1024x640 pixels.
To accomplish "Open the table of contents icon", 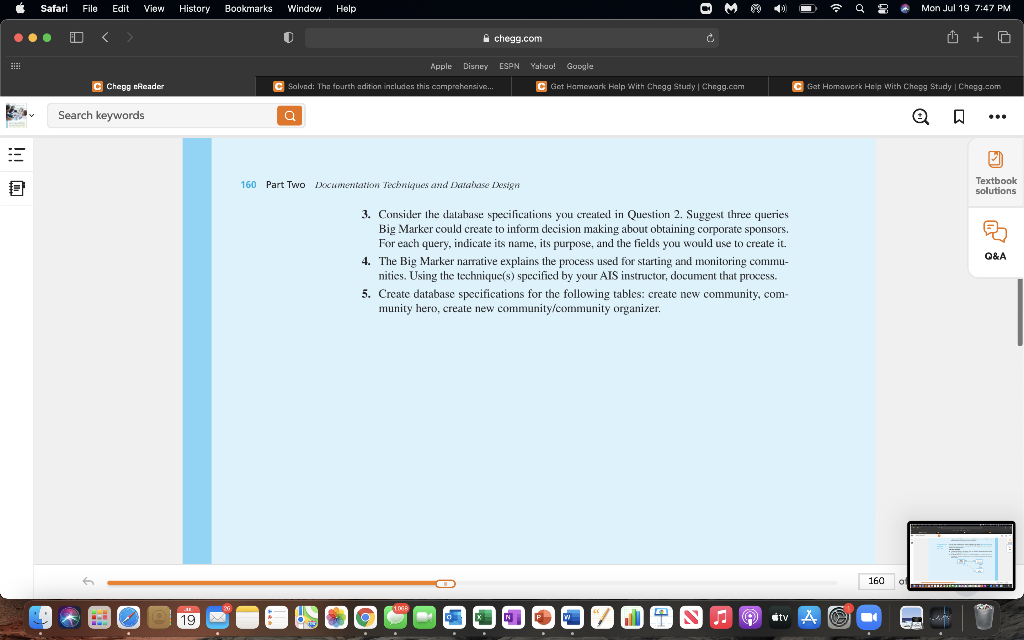I will [x=15, y=155].
